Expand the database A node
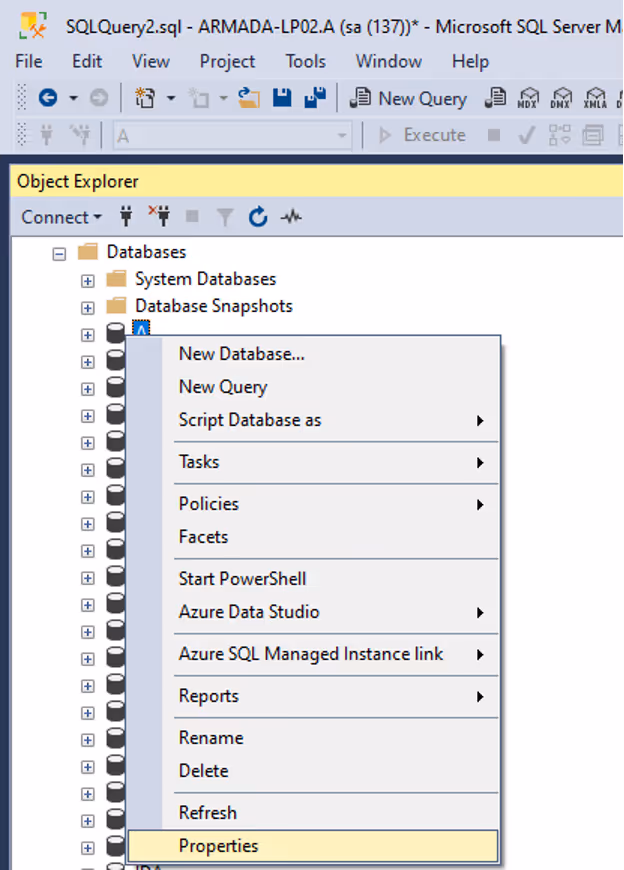Viewport: 624px width, 870px height. [88, 335]
